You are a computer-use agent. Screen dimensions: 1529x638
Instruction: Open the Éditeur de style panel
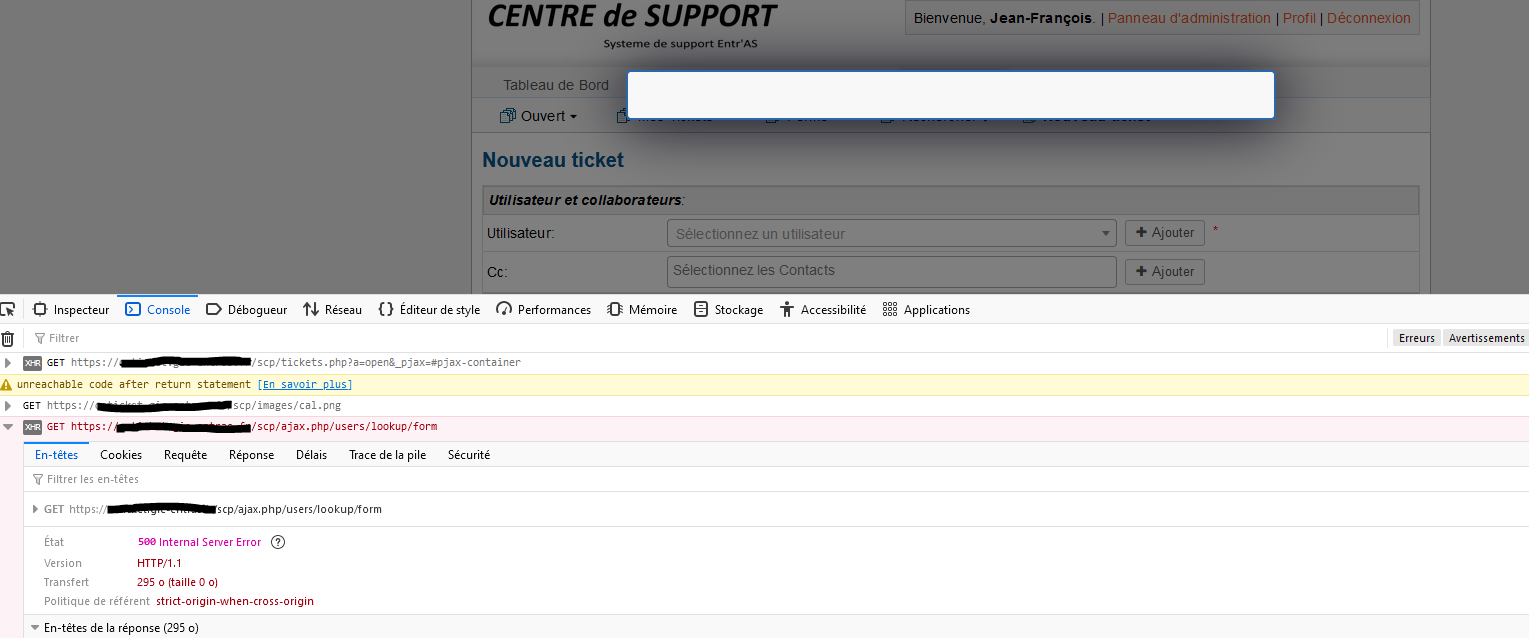pos(429,310)
